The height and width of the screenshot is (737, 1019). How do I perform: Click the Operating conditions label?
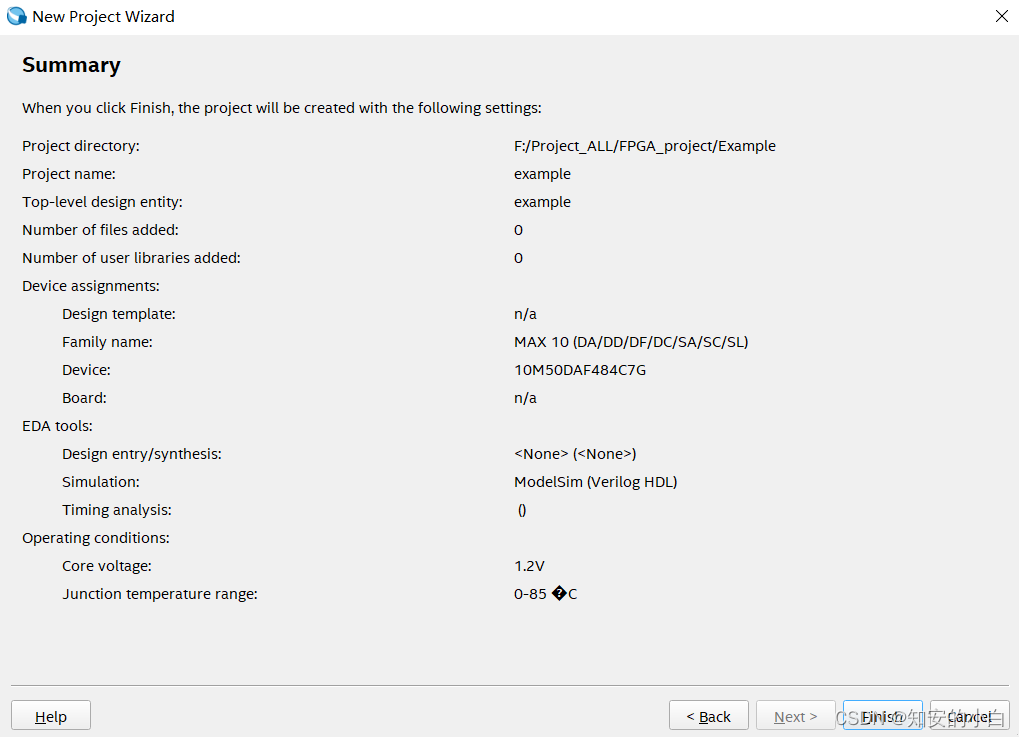96,538
